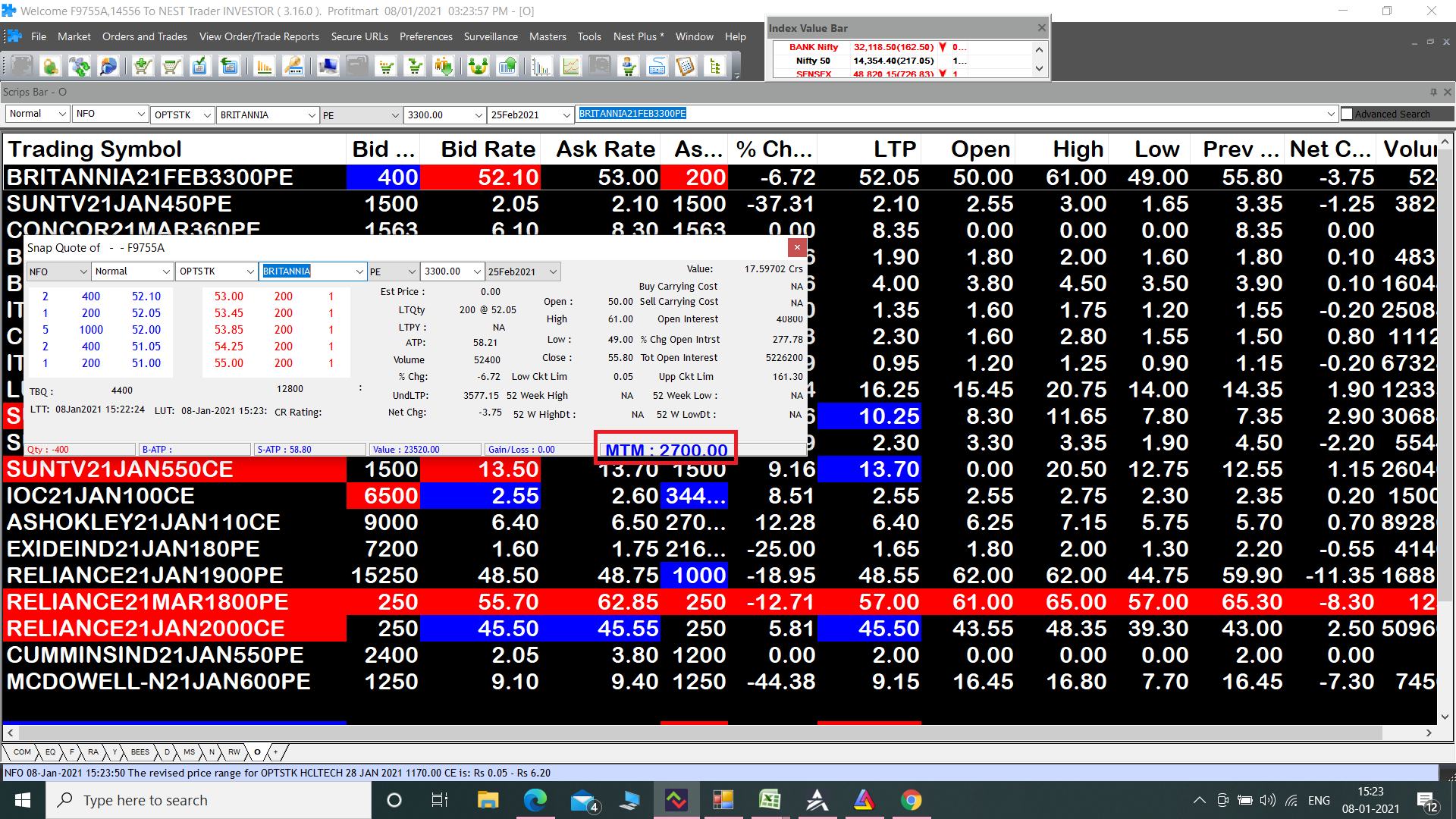This screenshot has height=819, width=1456.
Task: Click people with green down arrow icon
Action: [444, 67]
